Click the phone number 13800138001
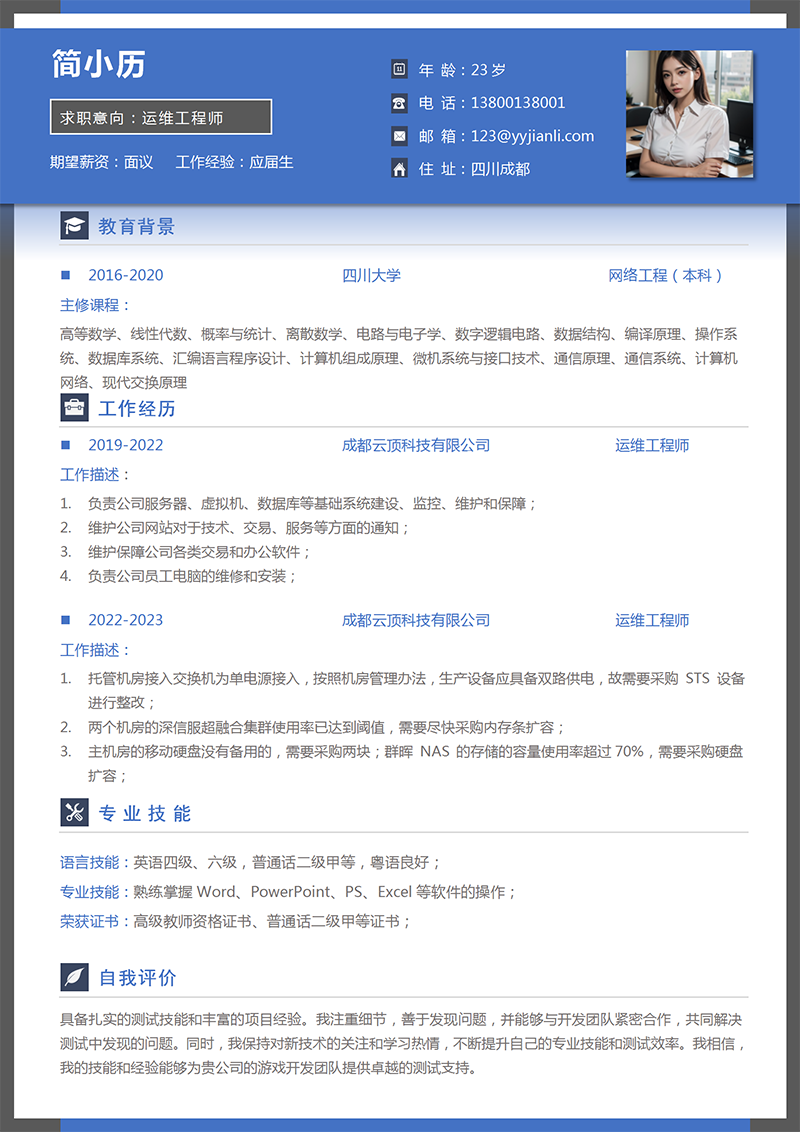 (x=517, y=102)
